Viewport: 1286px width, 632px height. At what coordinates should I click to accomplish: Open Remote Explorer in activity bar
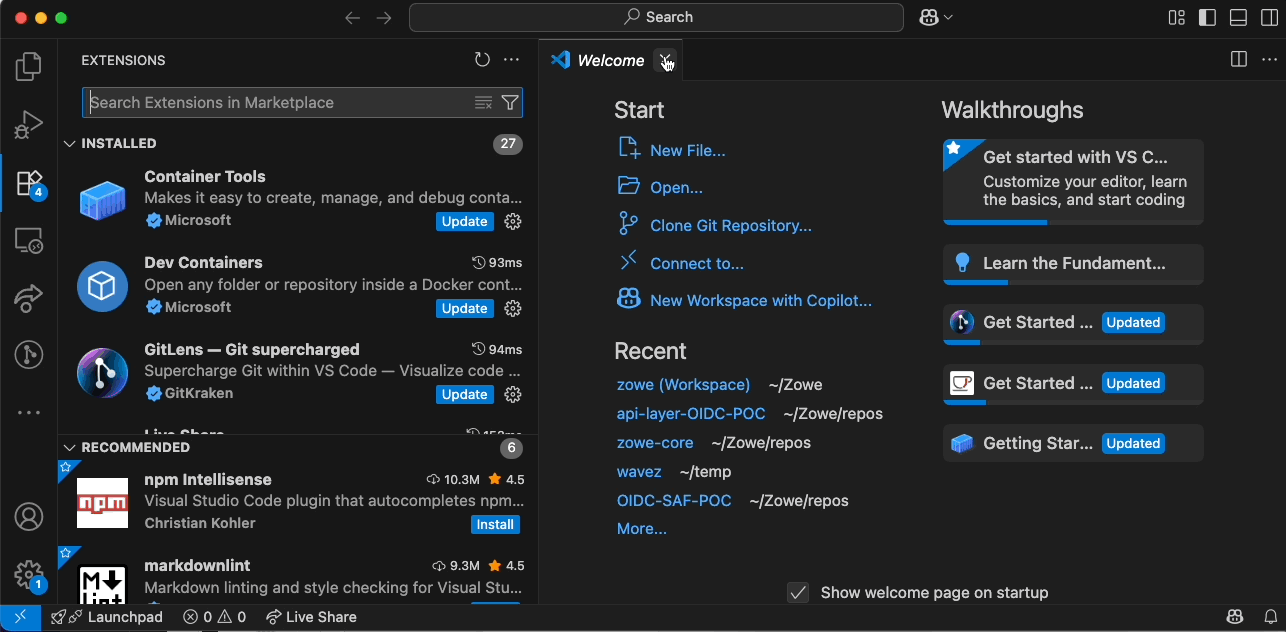click(x=28, y=241)
